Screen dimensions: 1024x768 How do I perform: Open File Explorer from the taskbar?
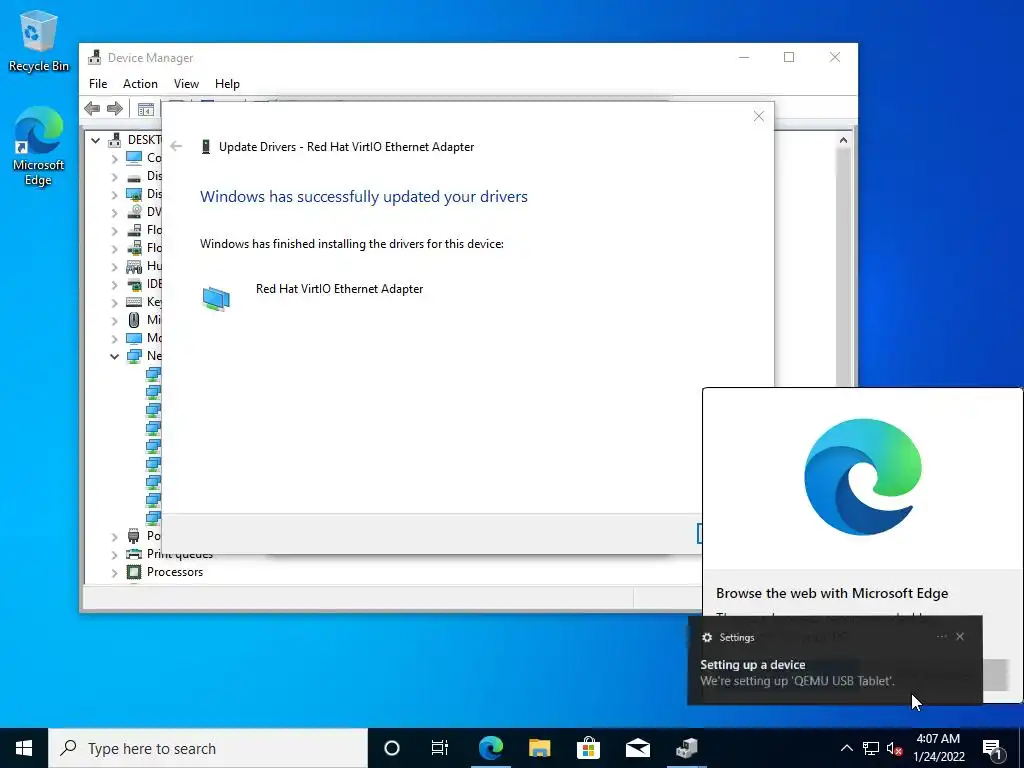pyautogui.click(x=539, y=748)
